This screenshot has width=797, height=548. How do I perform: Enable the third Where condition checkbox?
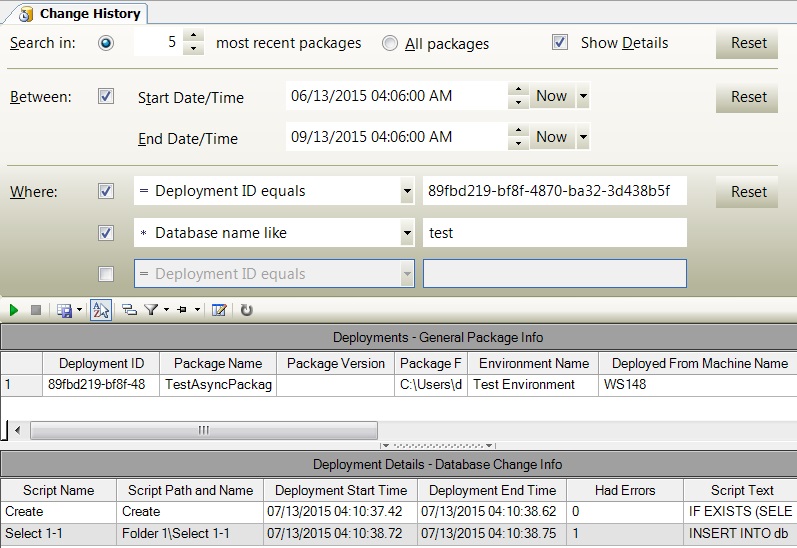106,274
